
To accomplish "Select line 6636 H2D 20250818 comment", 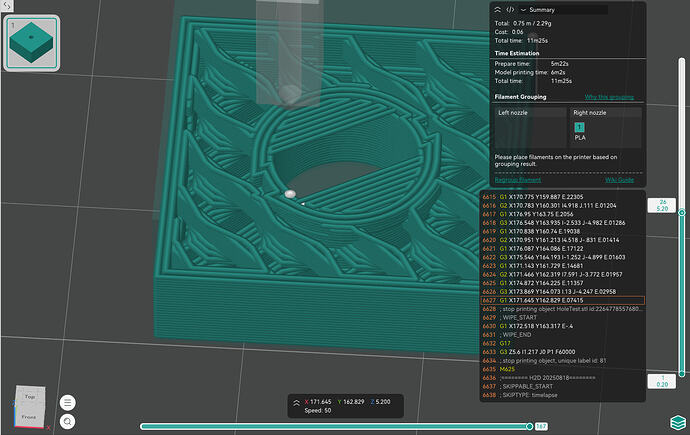I will (x=562, y=378).
